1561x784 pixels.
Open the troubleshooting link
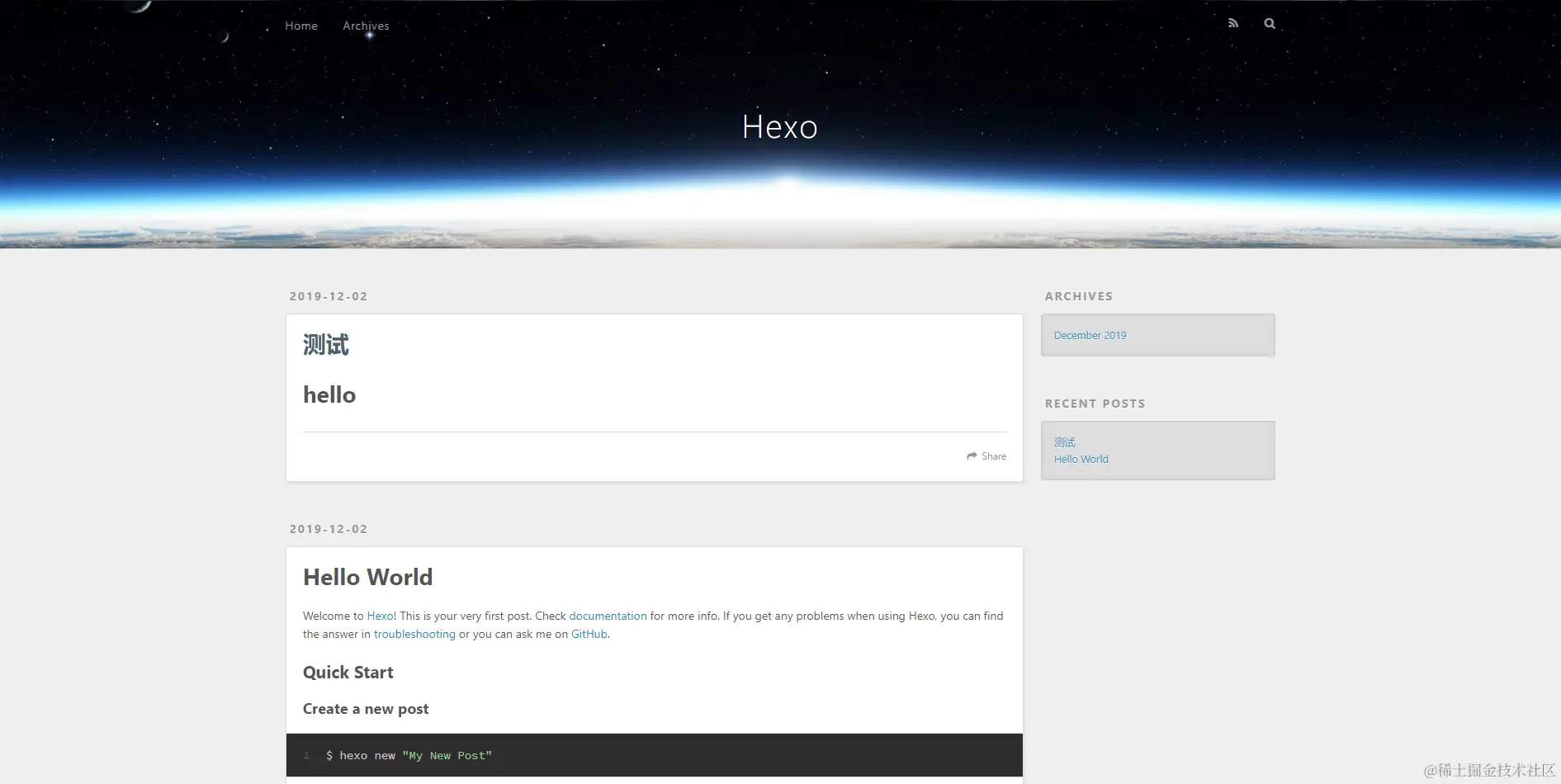(414, 634)
